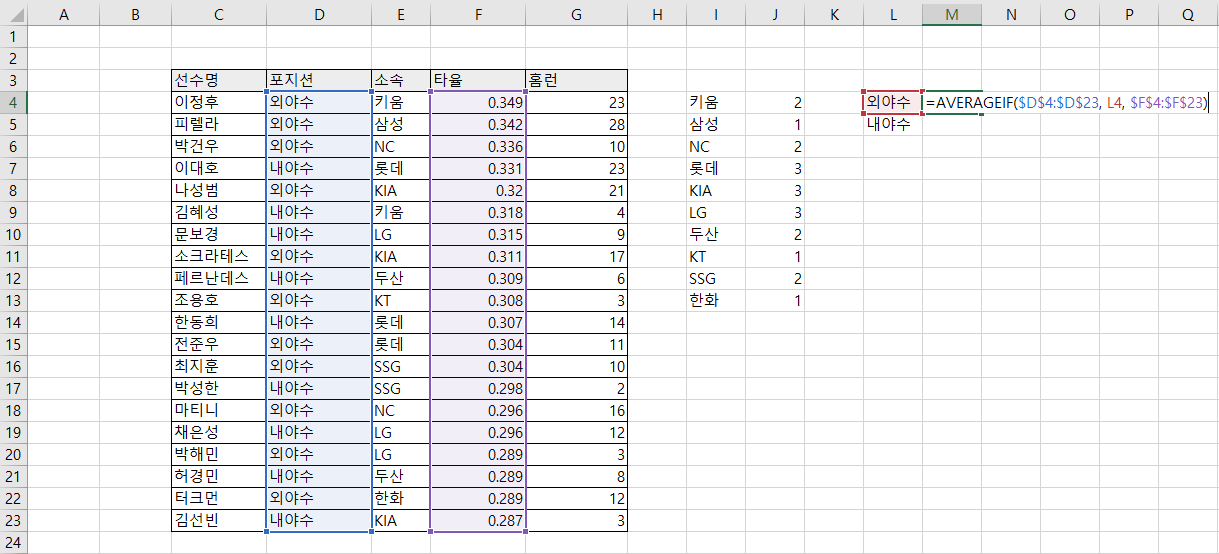Viewport: 1219px width, 554px height.
Task: Select column header M
Action: 951,14
